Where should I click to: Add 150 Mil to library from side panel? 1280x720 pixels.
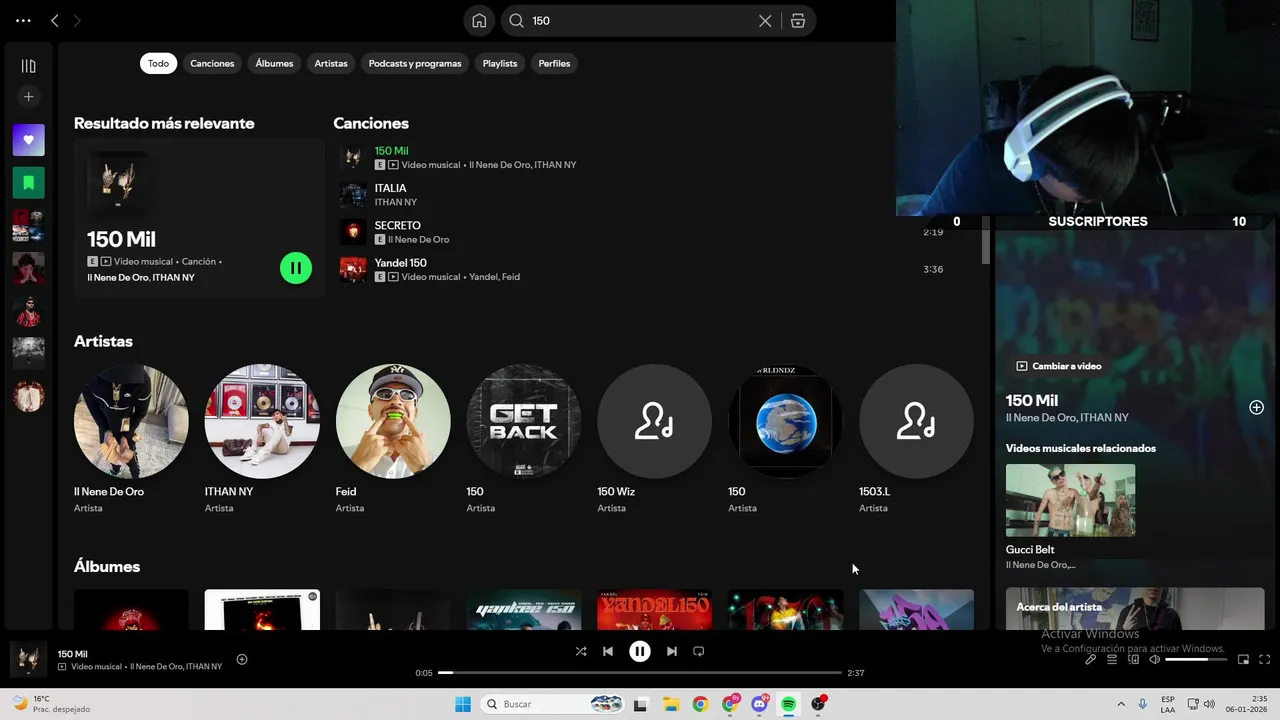tap(1256, 407)
